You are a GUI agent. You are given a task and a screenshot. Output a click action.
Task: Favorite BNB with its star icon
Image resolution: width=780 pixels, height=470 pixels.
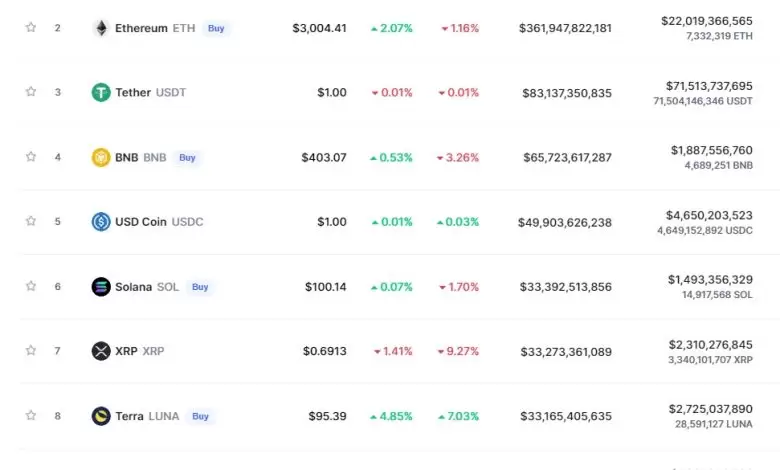click(x=31, y=157)
